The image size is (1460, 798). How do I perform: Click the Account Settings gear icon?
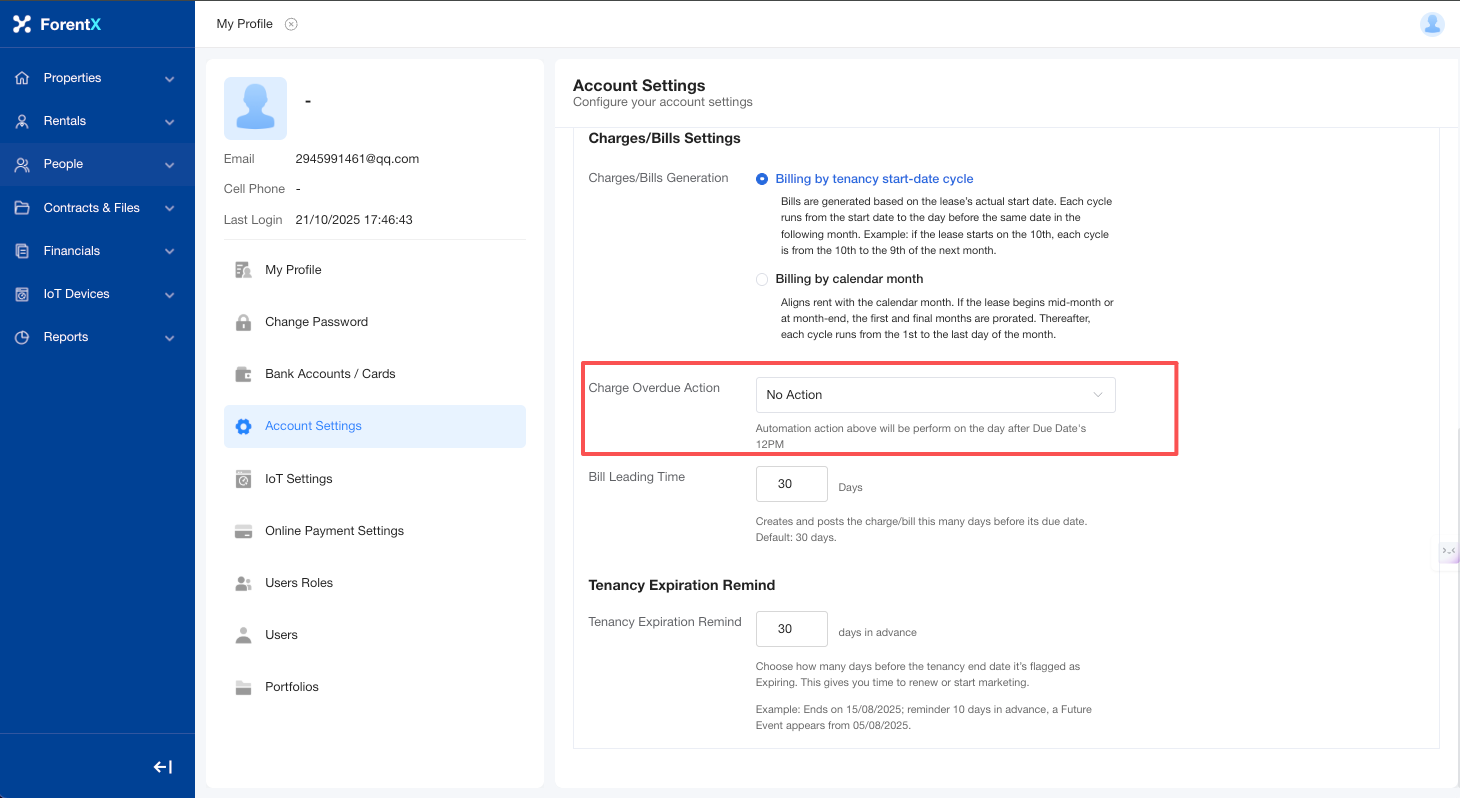pos(243,426)
